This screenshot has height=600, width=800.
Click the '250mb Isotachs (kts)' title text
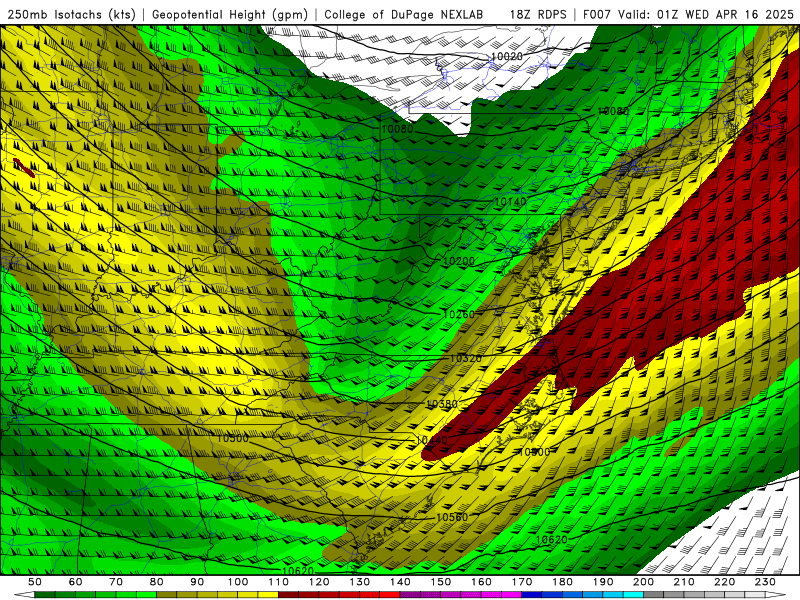[x=72, y=15]
